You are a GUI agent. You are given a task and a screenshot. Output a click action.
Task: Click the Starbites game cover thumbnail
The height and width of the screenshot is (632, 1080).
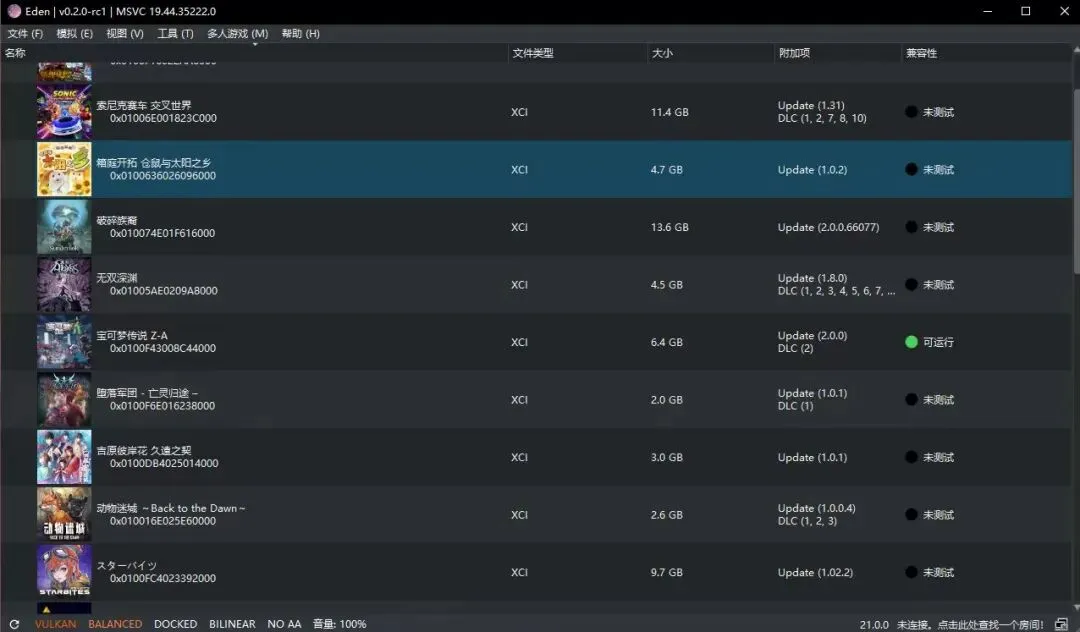pyautogui.click(x=64, y=571)
